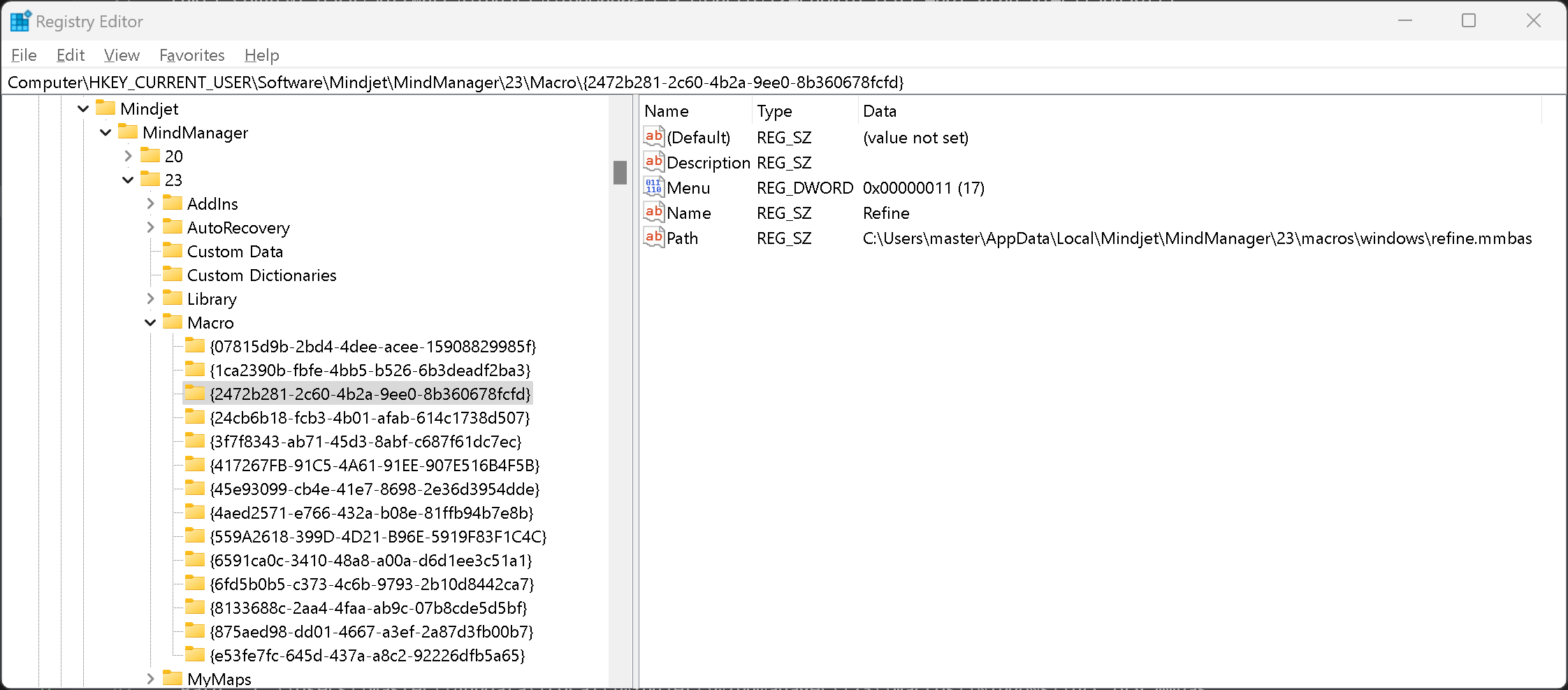Click the tree pane vertical scrollbar thumb
1568x690 pixels.
tap(620, 172)
